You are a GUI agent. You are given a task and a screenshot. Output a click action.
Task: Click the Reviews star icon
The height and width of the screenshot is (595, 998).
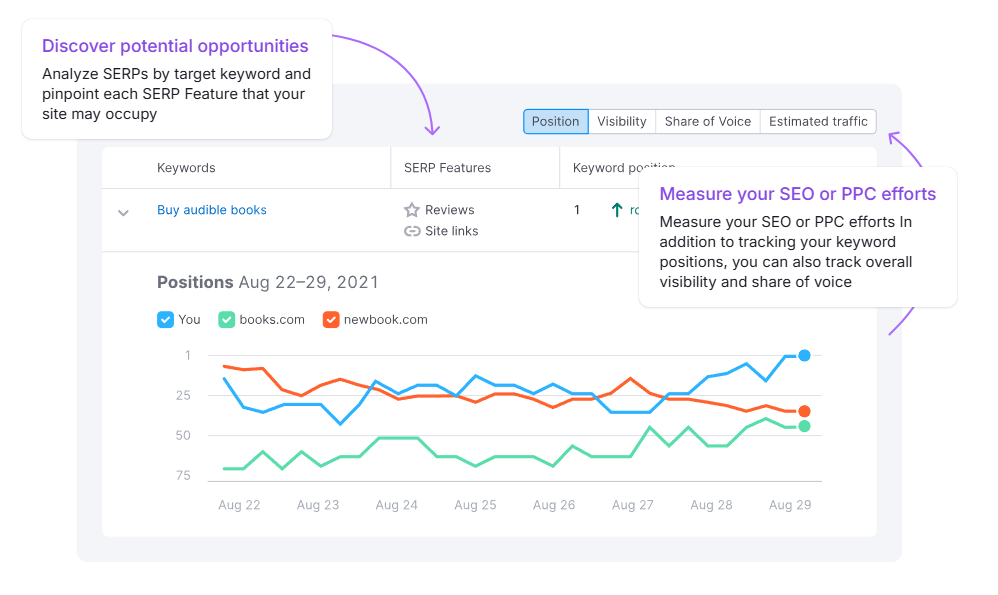tap(411, 210)
